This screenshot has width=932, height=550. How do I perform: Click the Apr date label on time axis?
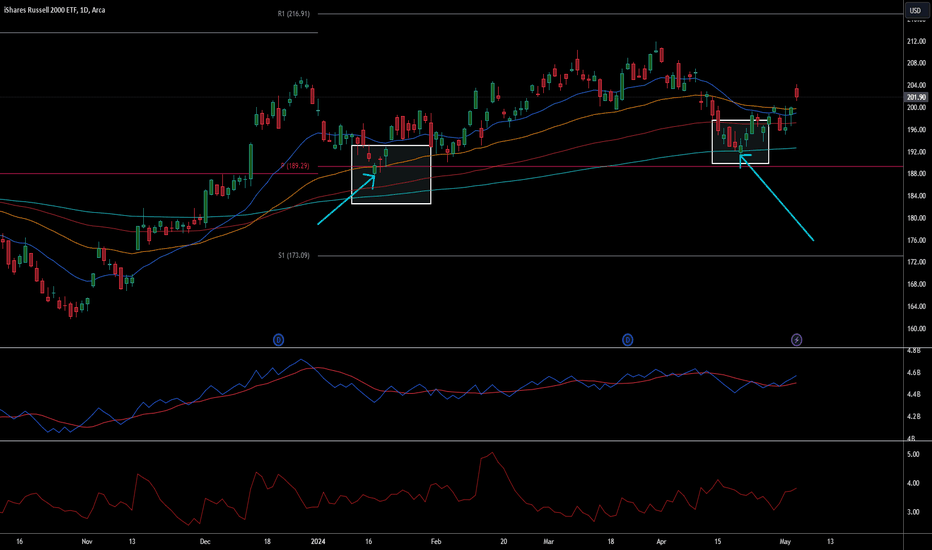(x=661, y=542)
